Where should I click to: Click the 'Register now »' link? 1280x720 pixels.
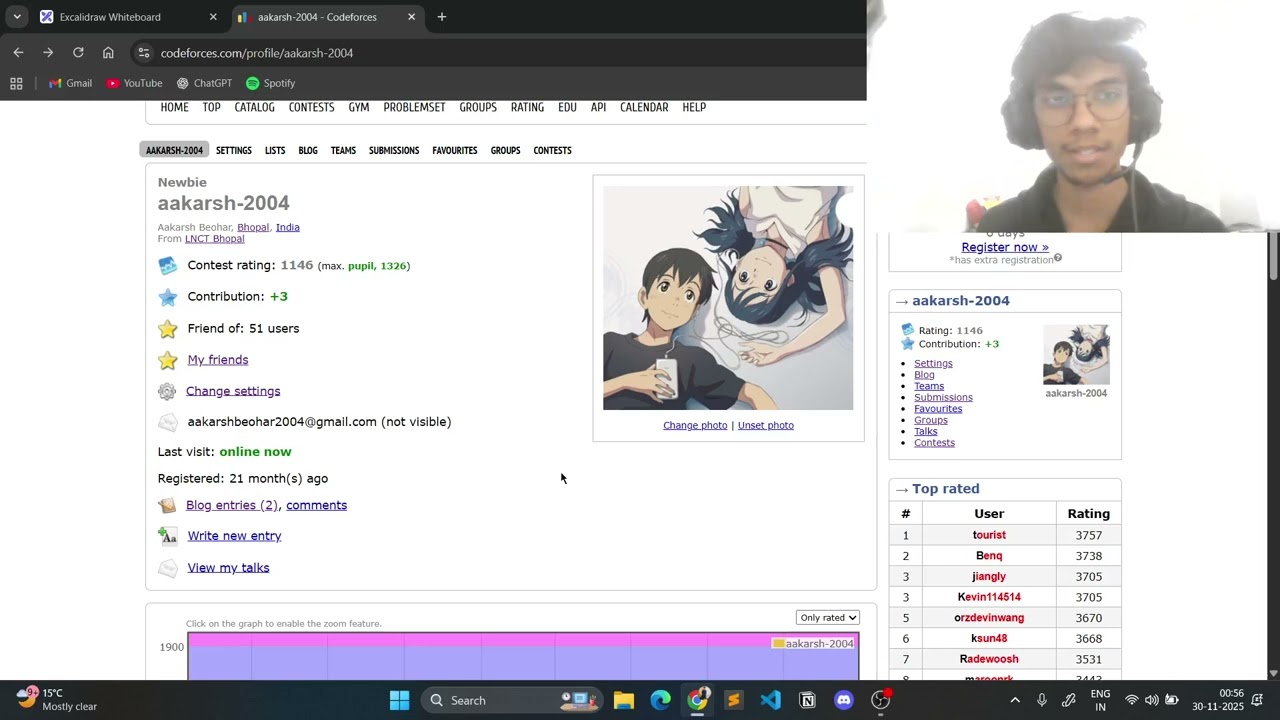[x=1005, y=247]
